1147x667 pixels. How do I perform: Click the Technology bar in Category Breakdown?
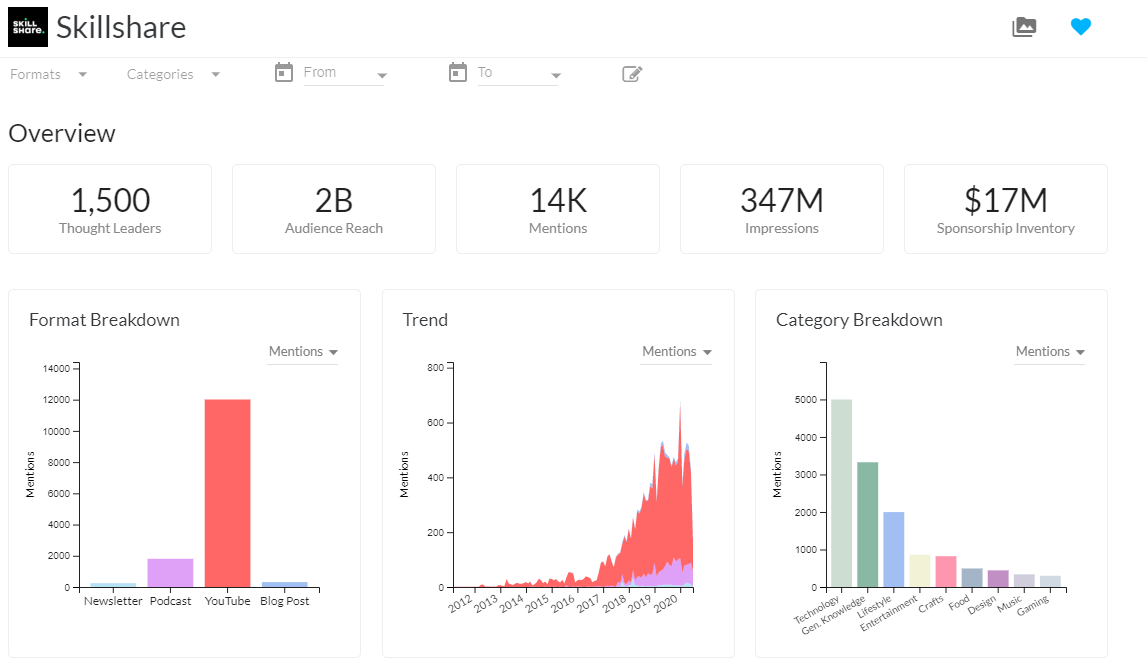click(x=841, y=493)
